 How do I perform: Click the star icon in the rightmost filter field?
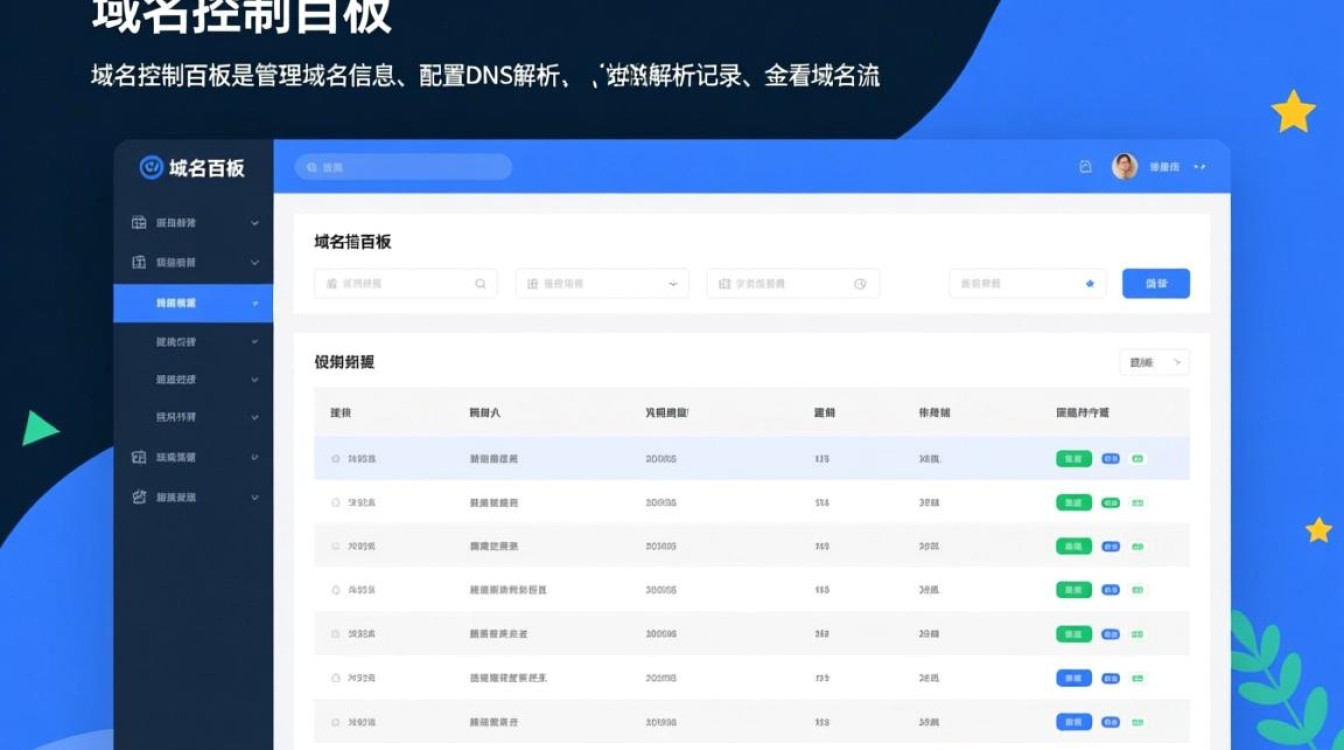1089,283
